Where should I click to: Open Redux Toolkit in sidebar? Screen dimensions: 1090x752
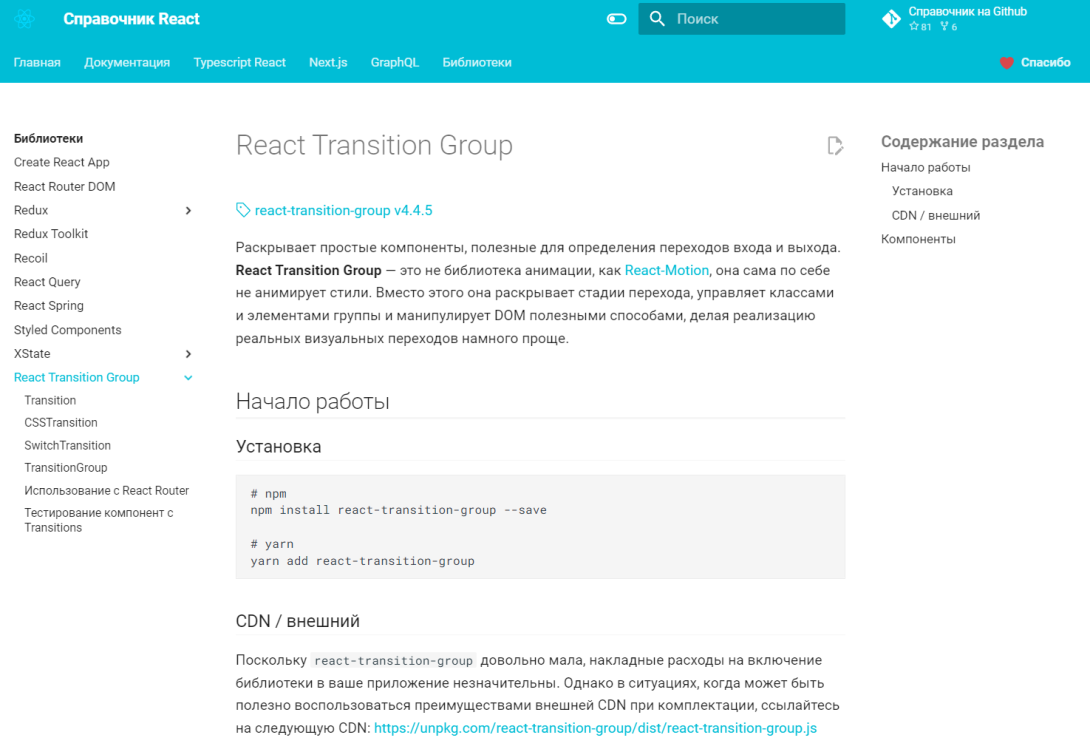(51, 234)
